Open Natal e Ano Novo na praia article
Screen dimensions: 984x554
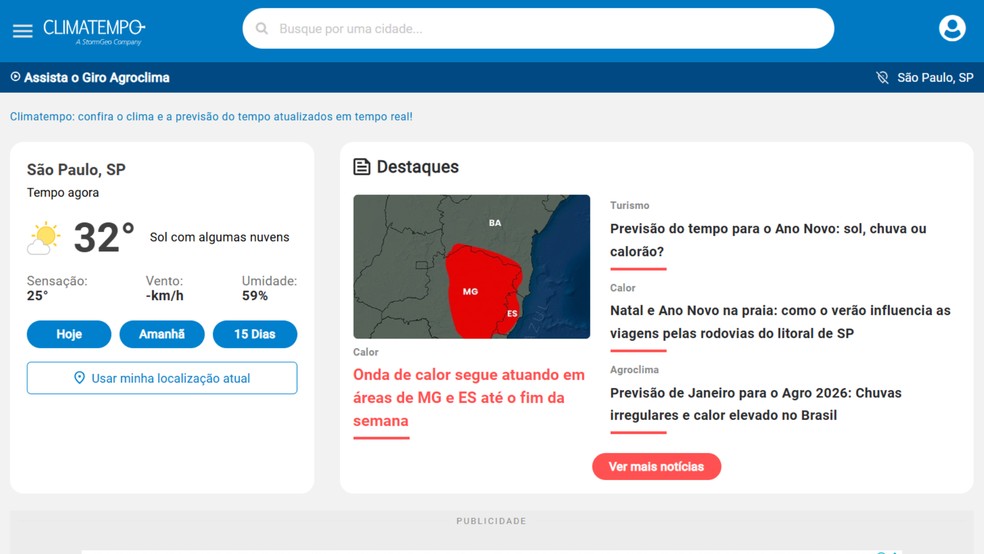[x=780, y=322]
